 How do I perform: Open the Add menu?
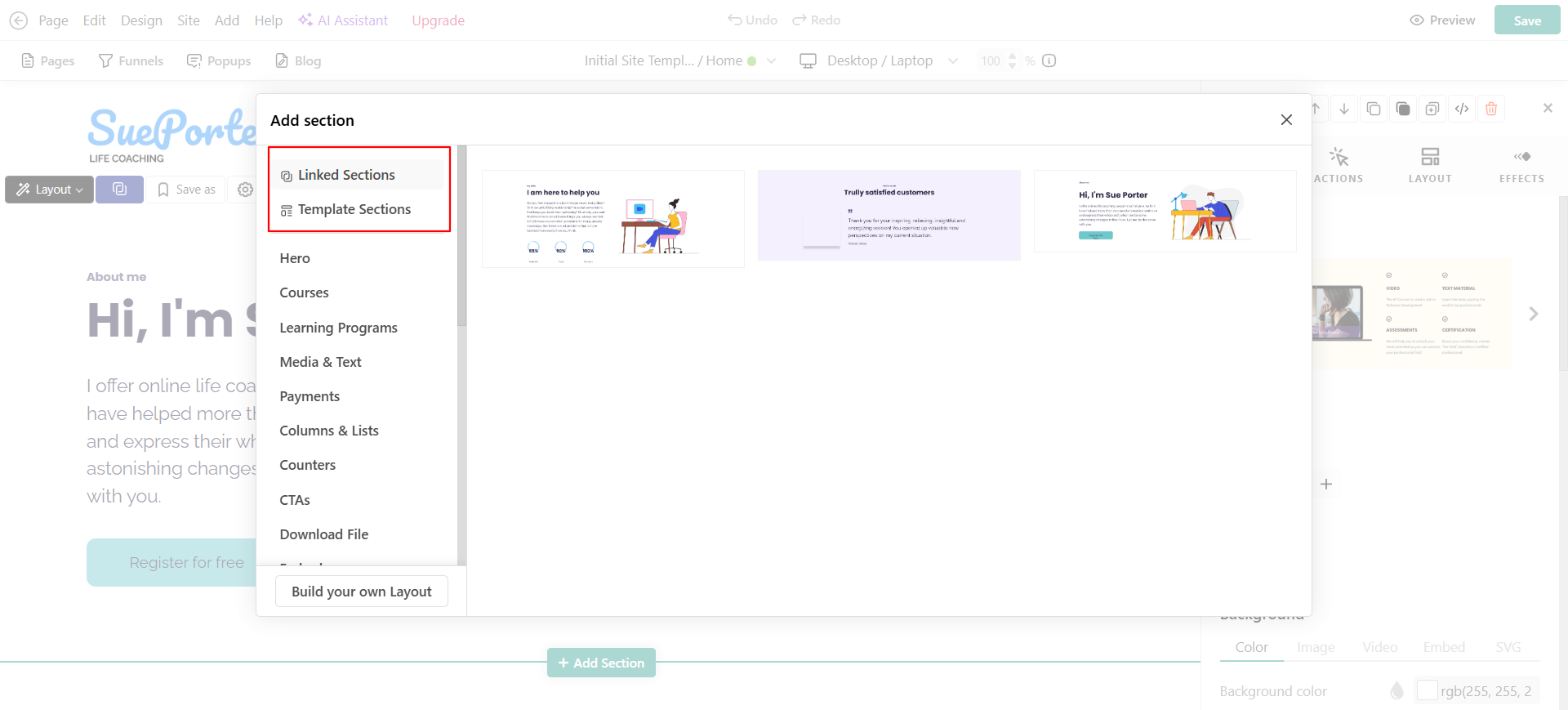pos(227,20)
